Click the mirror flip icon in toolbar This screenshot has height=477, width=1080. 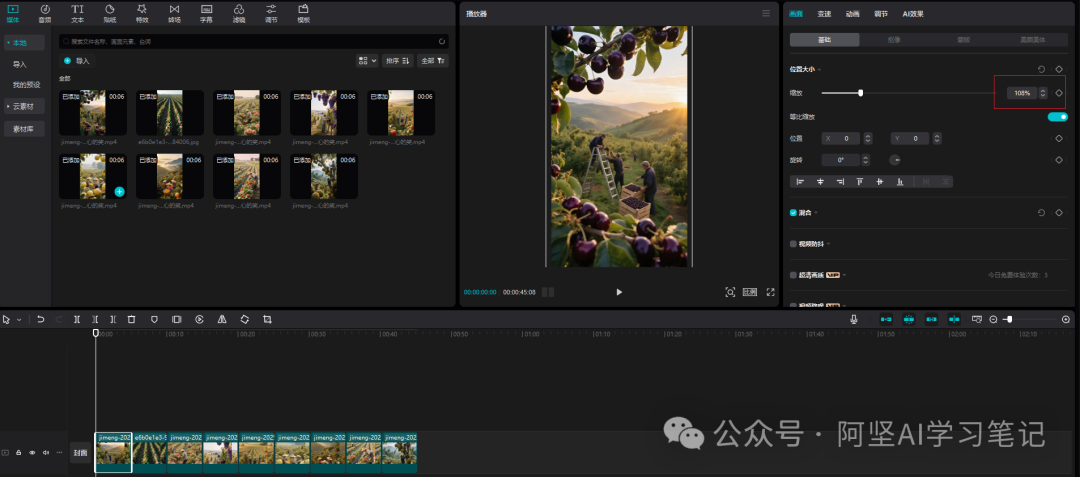222,319
